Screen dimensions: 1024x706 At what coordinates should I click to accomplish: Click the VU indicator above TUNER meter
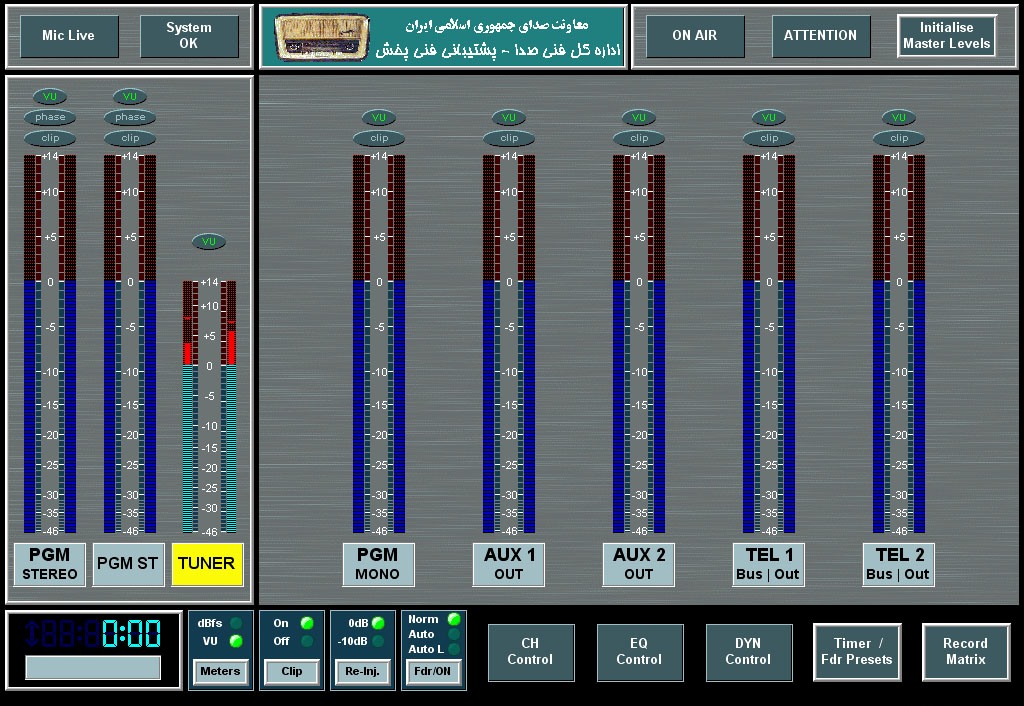click(x=208, y=242)
